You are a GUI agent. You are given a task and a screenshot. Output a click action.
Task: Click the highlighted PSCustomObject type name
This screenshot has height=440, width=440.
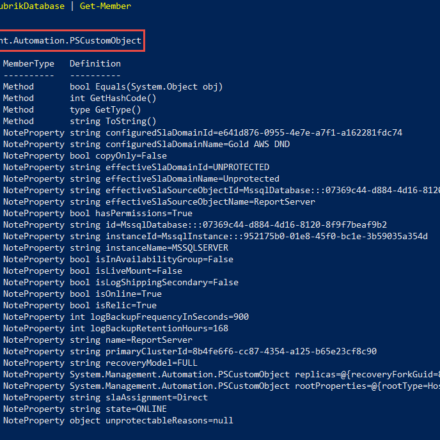pyautogui.click(x=71, y=41)
